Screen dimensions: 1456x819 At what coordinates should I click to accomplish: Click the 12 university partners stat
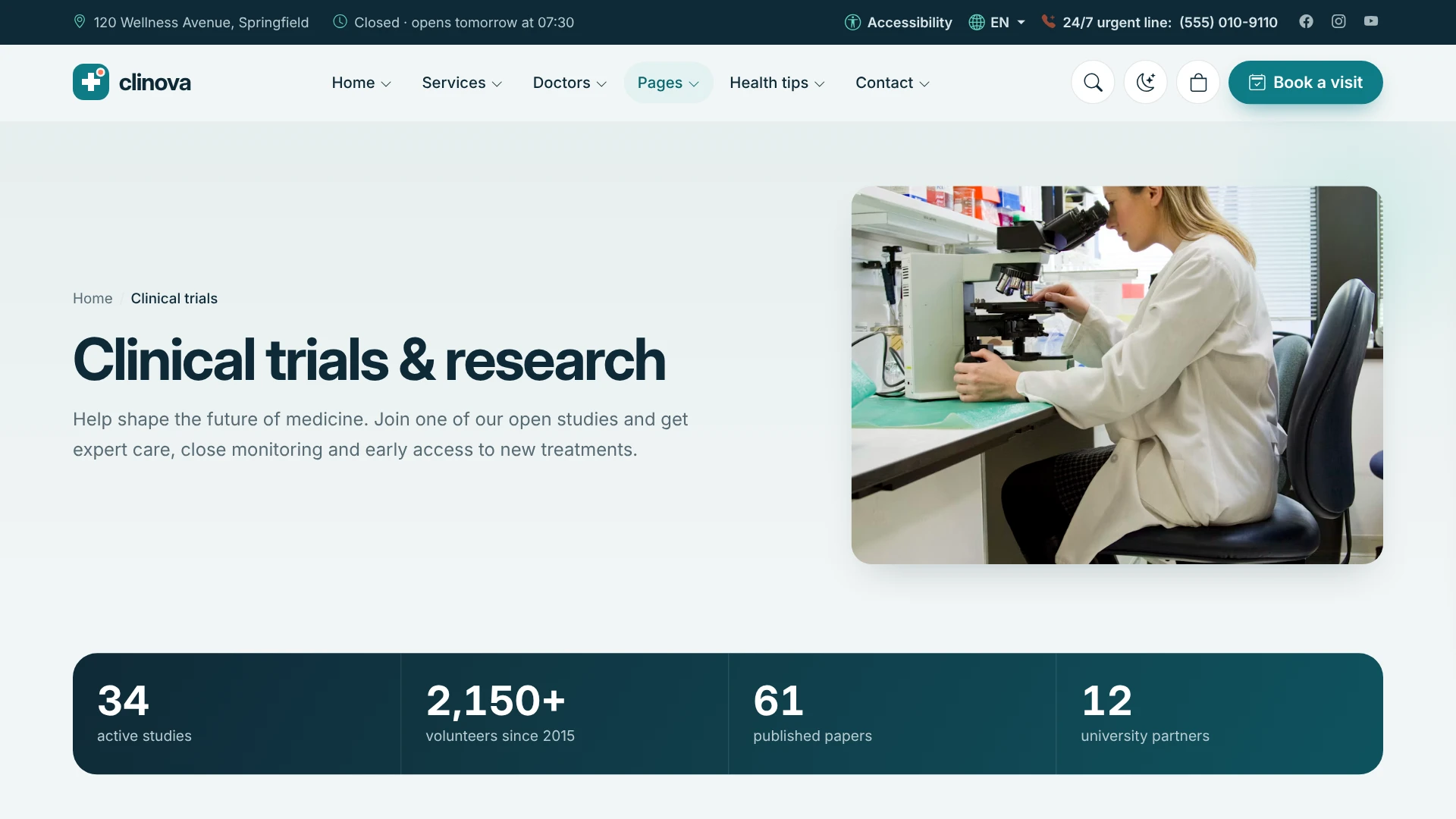(1219, 714)
